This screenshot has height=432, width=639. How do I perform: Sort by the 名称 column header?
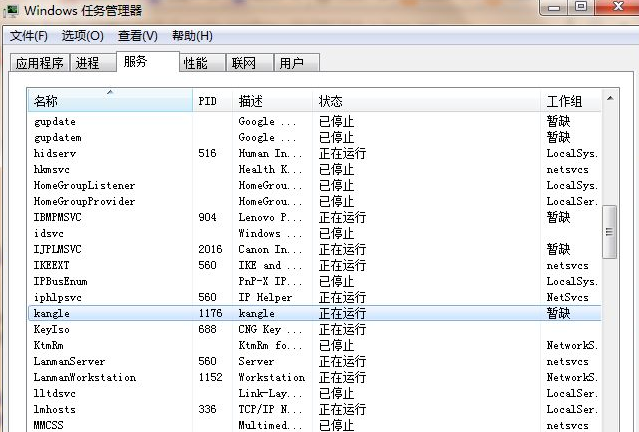click(110, 101)
